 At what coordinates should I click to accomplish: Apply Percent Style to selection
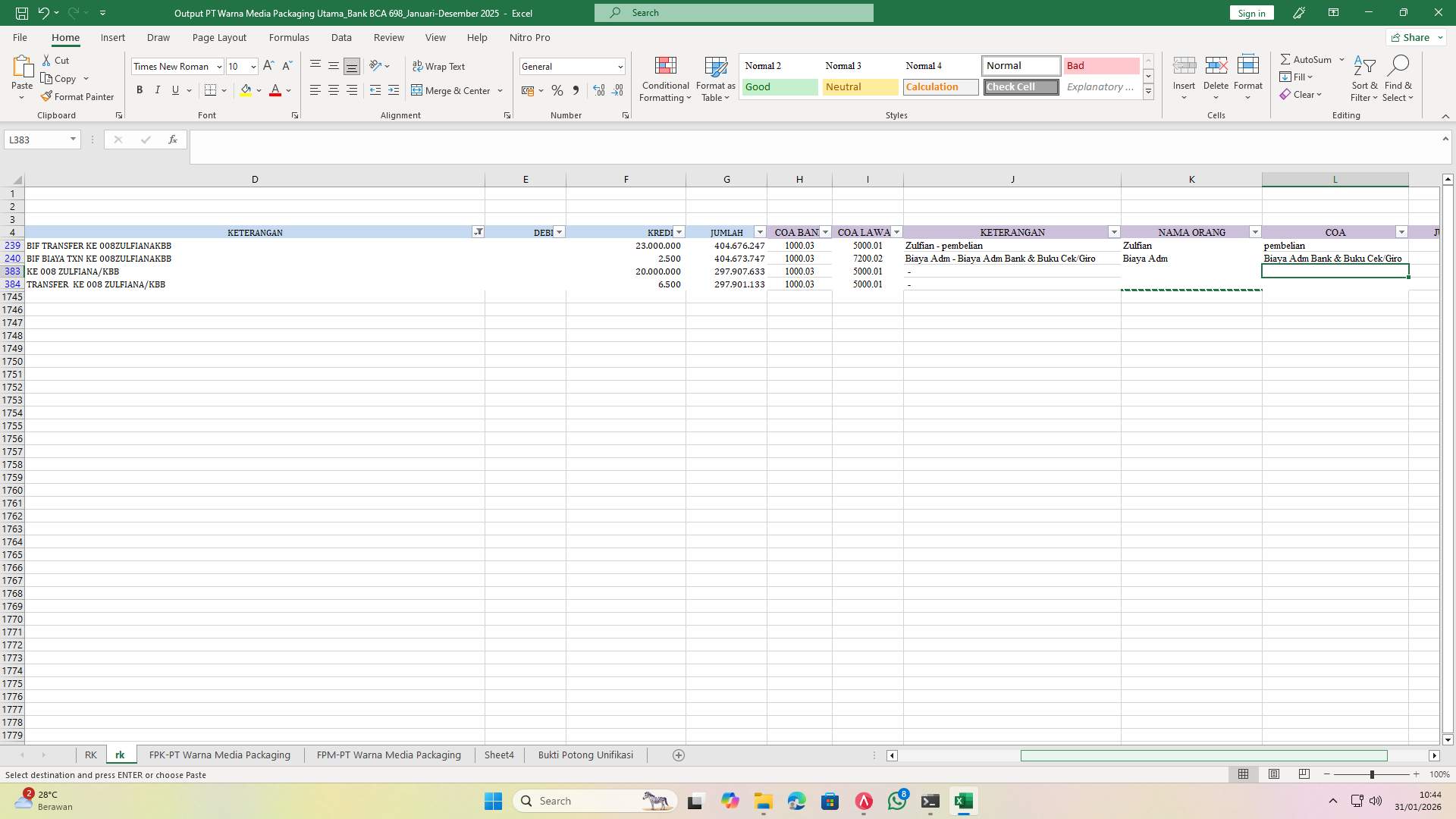[557, 90]
